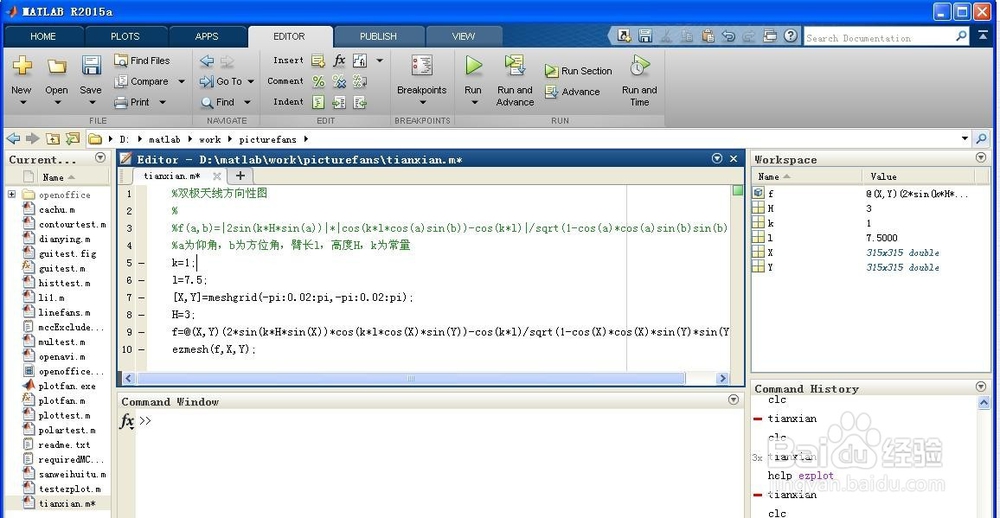1000x518 pixels.
Task: Open the New dropdown arrow
Action: 22,102
